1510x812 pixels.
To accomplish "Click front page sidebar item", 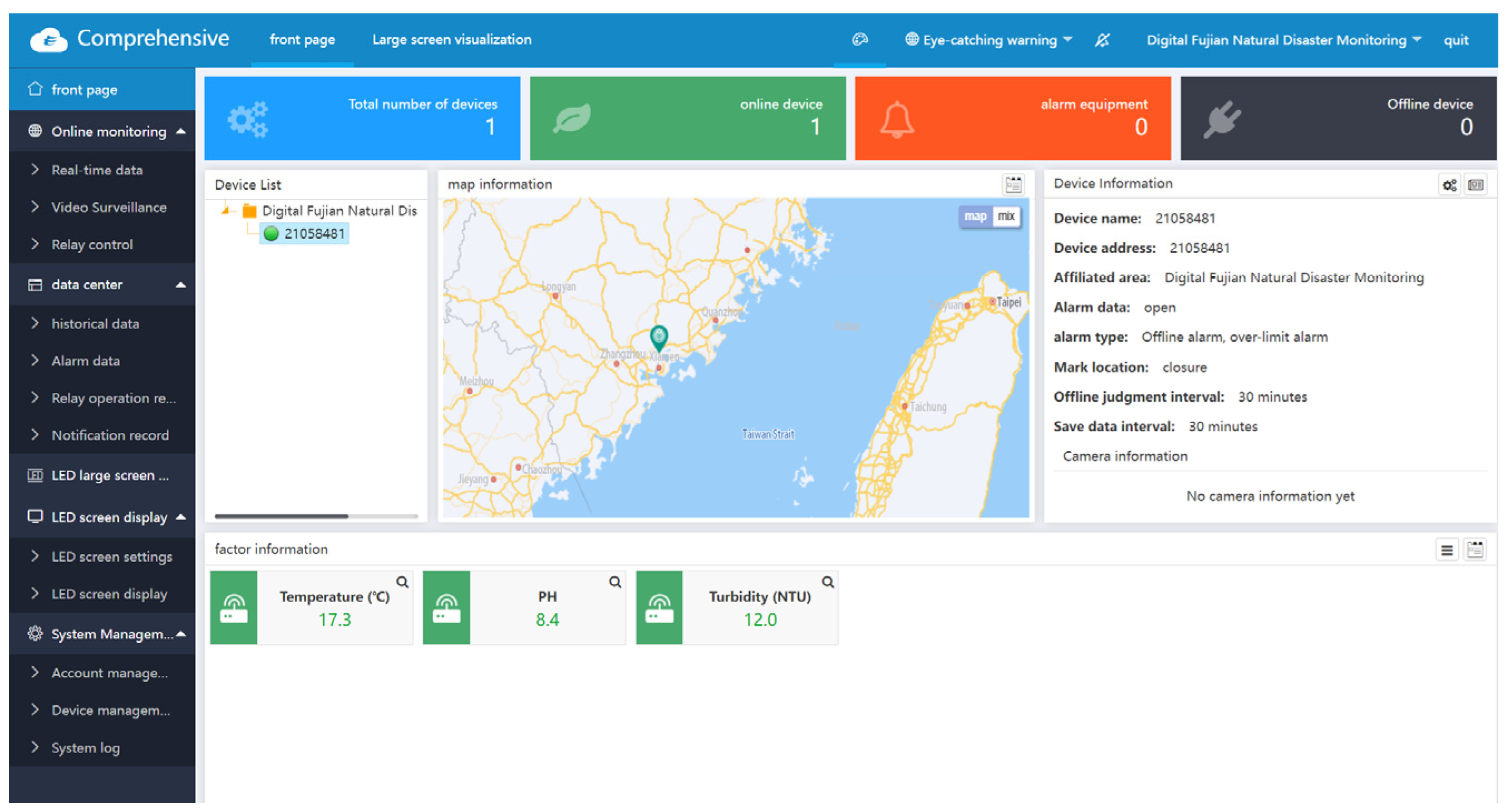I will 102,89.
